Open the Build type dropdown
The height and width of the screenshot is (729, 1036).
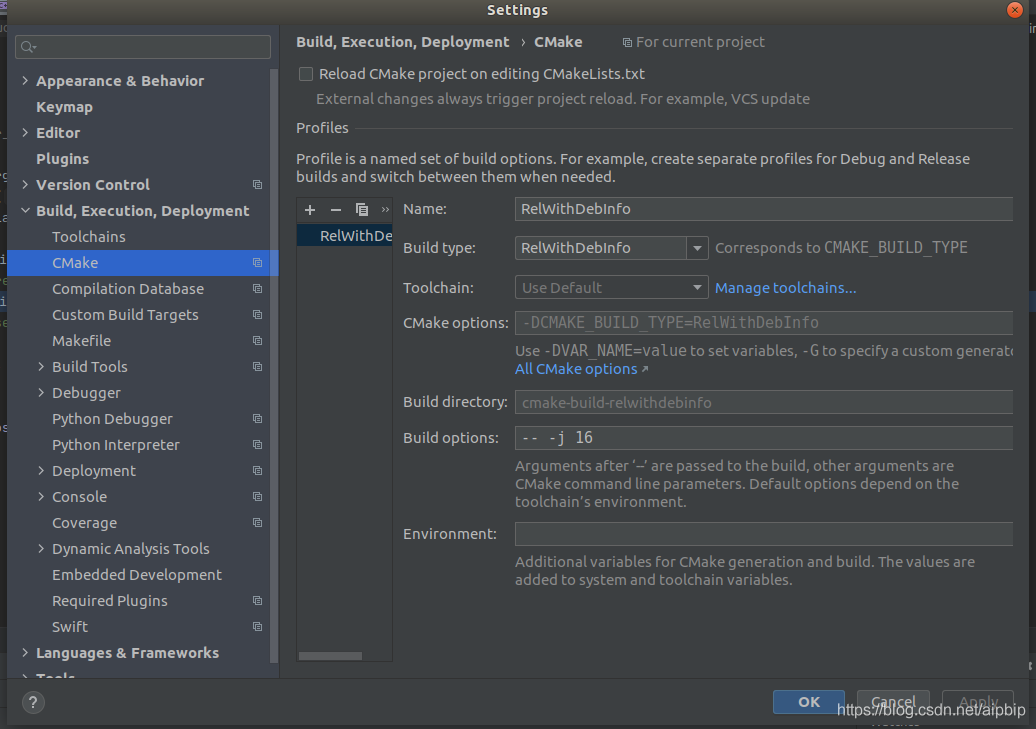pyautogui.click(x=697, y=249)
